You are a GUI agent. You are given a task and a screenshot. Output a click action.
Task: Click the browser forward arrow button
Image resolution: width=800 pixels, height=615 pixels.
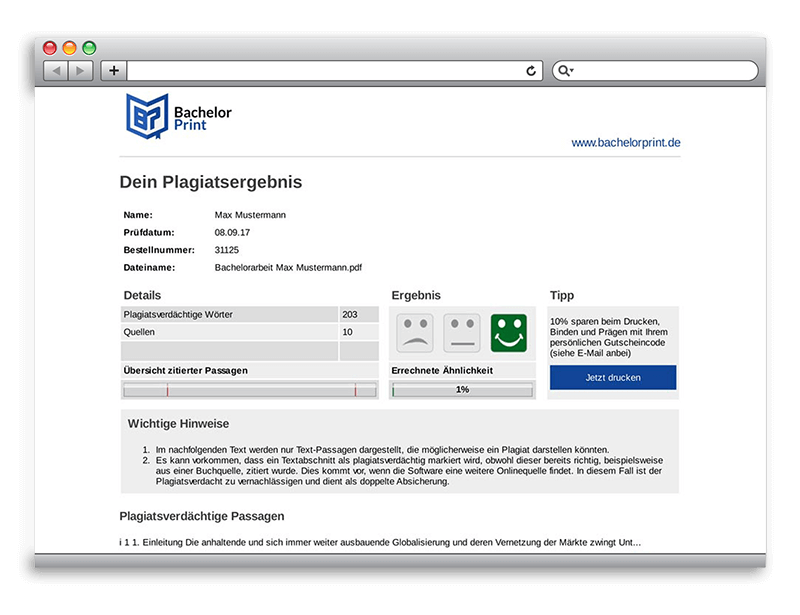pyautogui.click(x=81, y=71)
